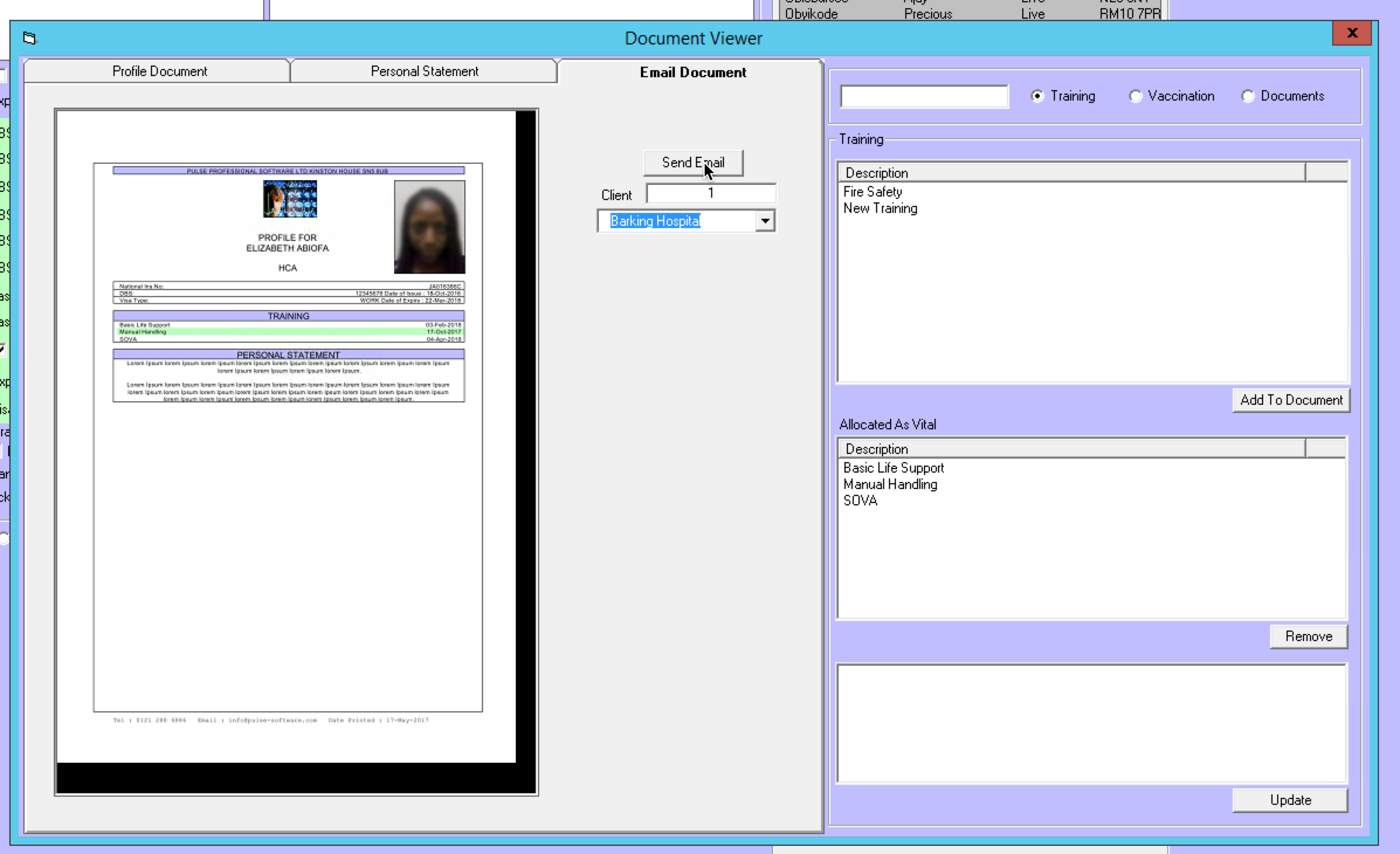Click the company logo in the document preview

coord(289,199)
